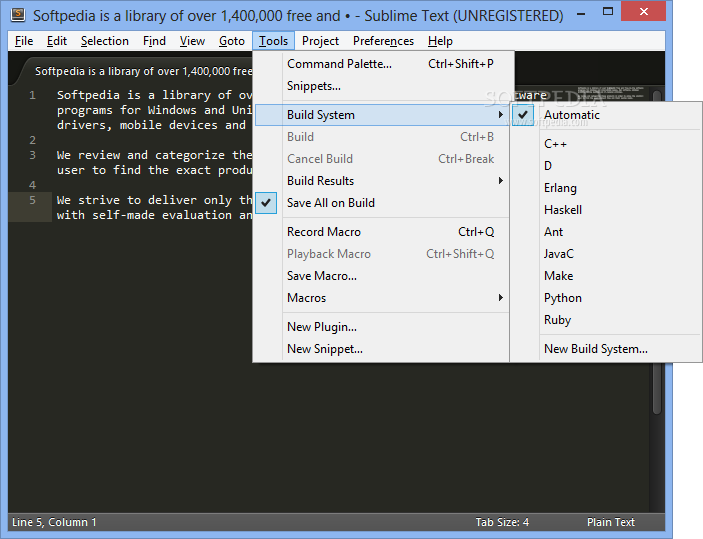The width and height of the screenshot is (703, 539).
Task: Open the Selection menu
Action: [104, 41]
